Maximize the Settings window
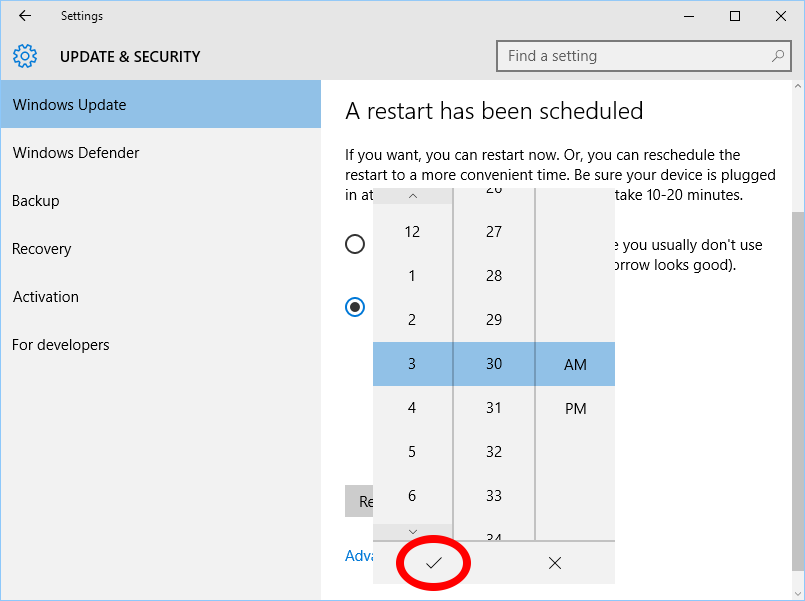This screenshot has height=601, width=805. [x=735, y=16]
